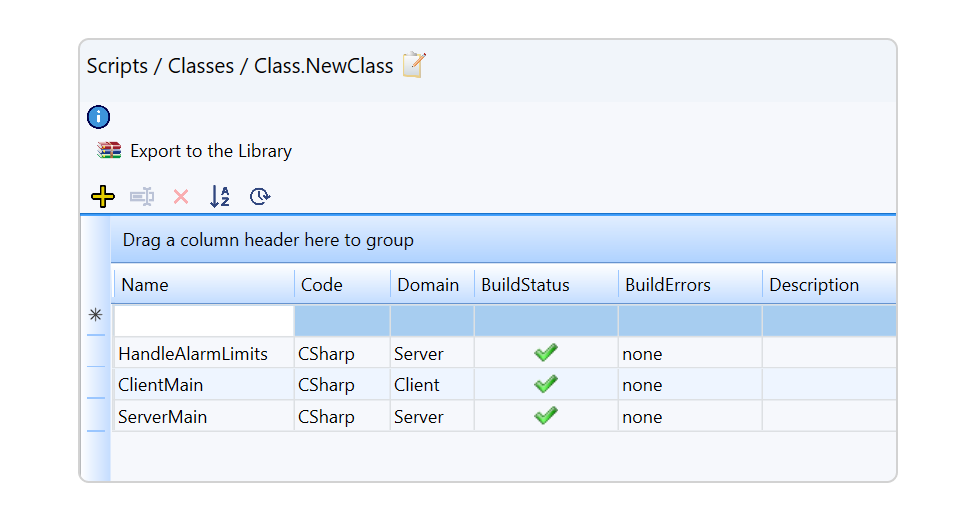This screenshot has width=976, height=521.
Task: Click the yellow plus add-new icon
Action: 102,197
